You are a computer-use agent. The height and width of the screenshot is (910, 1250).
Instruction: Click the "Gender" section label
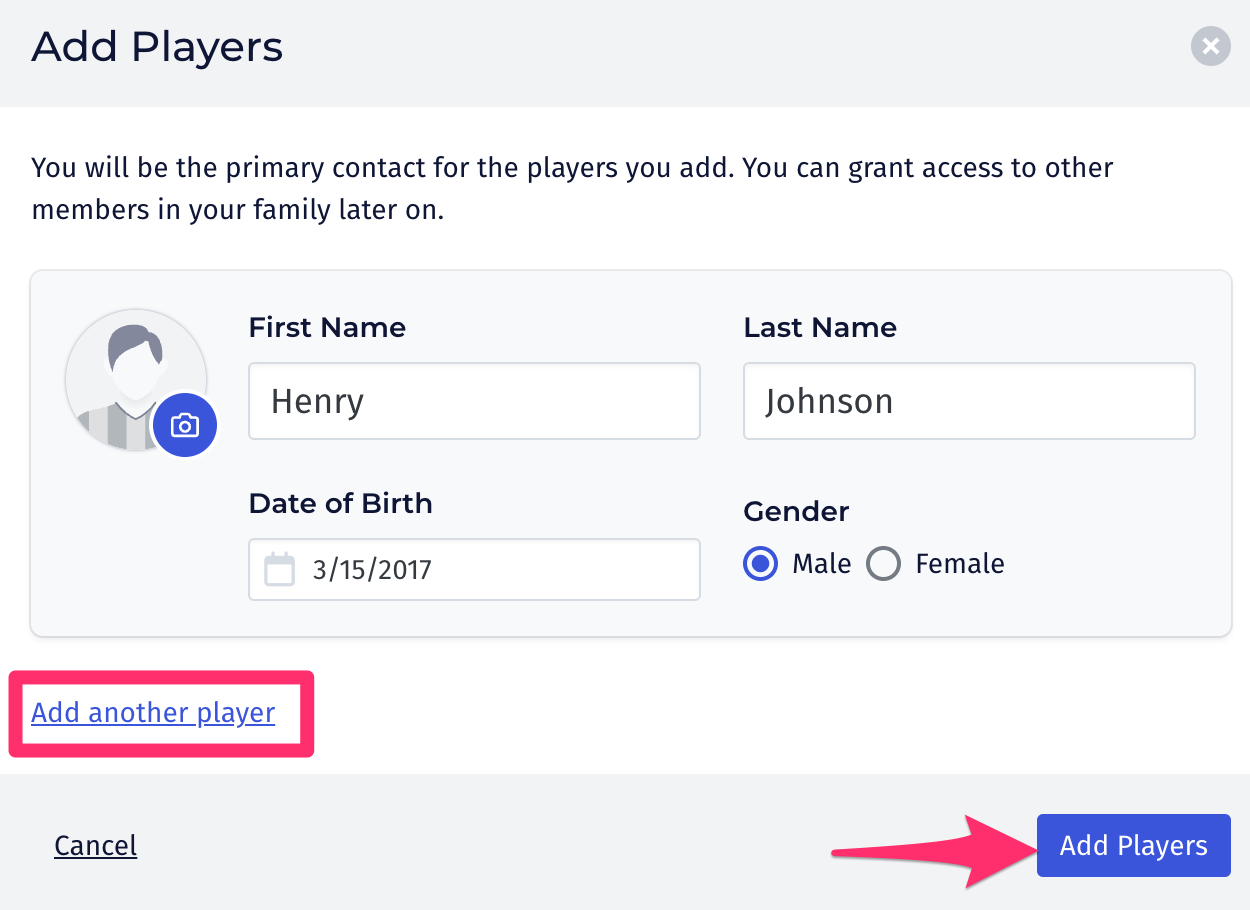(x=796, y=511)
